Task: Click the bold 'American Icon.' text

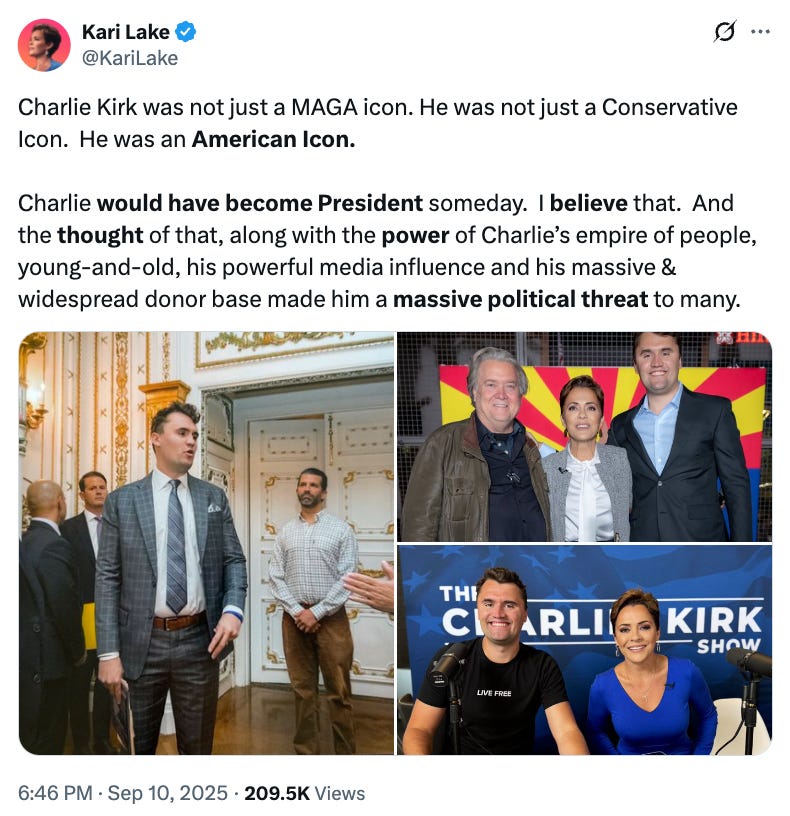Action: click(x=273, y=139)
